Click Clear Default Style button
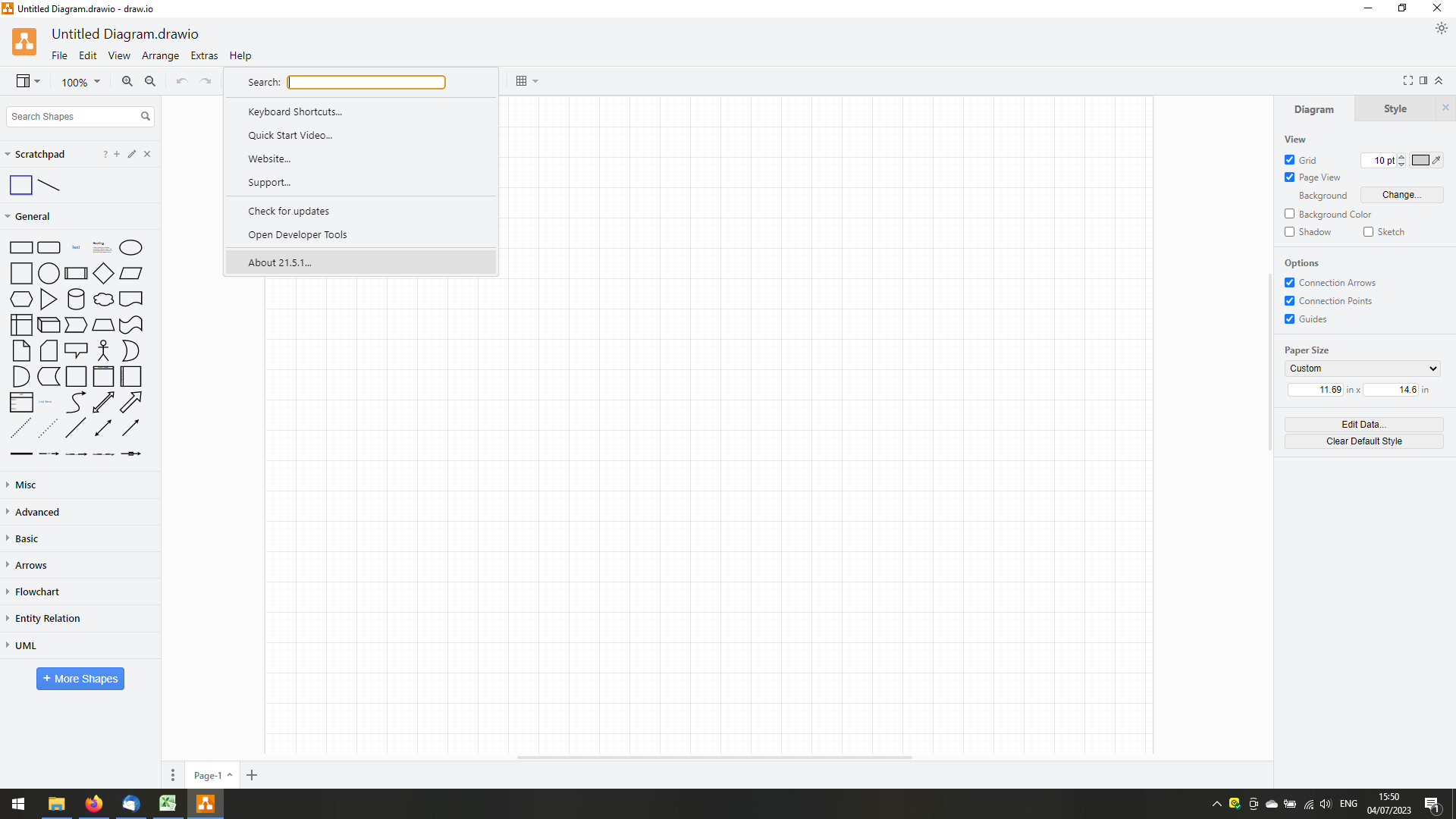Image resolution: width=1456 pixels, height=819 pixels. click(x=1363, y=441)
